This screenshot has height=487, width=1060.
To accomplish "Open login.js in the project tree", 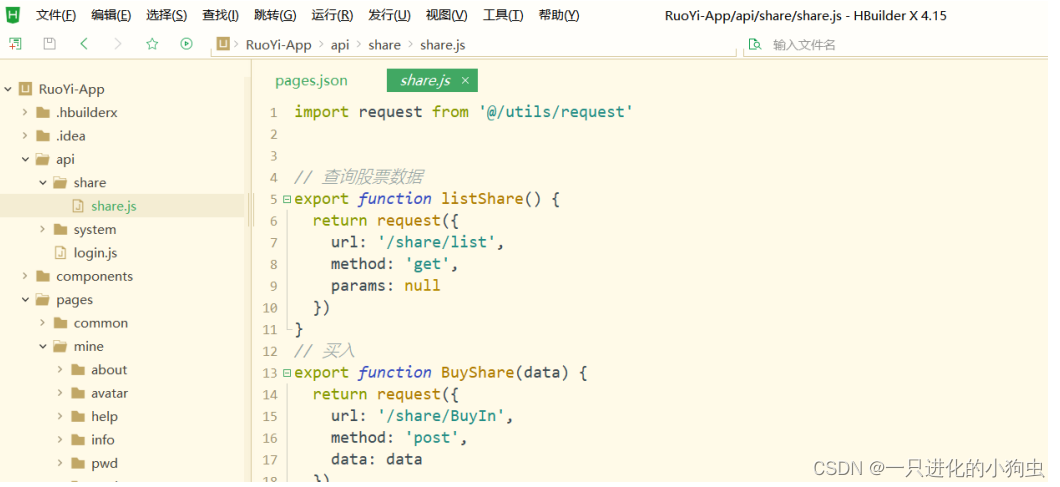I will point(95,253).
